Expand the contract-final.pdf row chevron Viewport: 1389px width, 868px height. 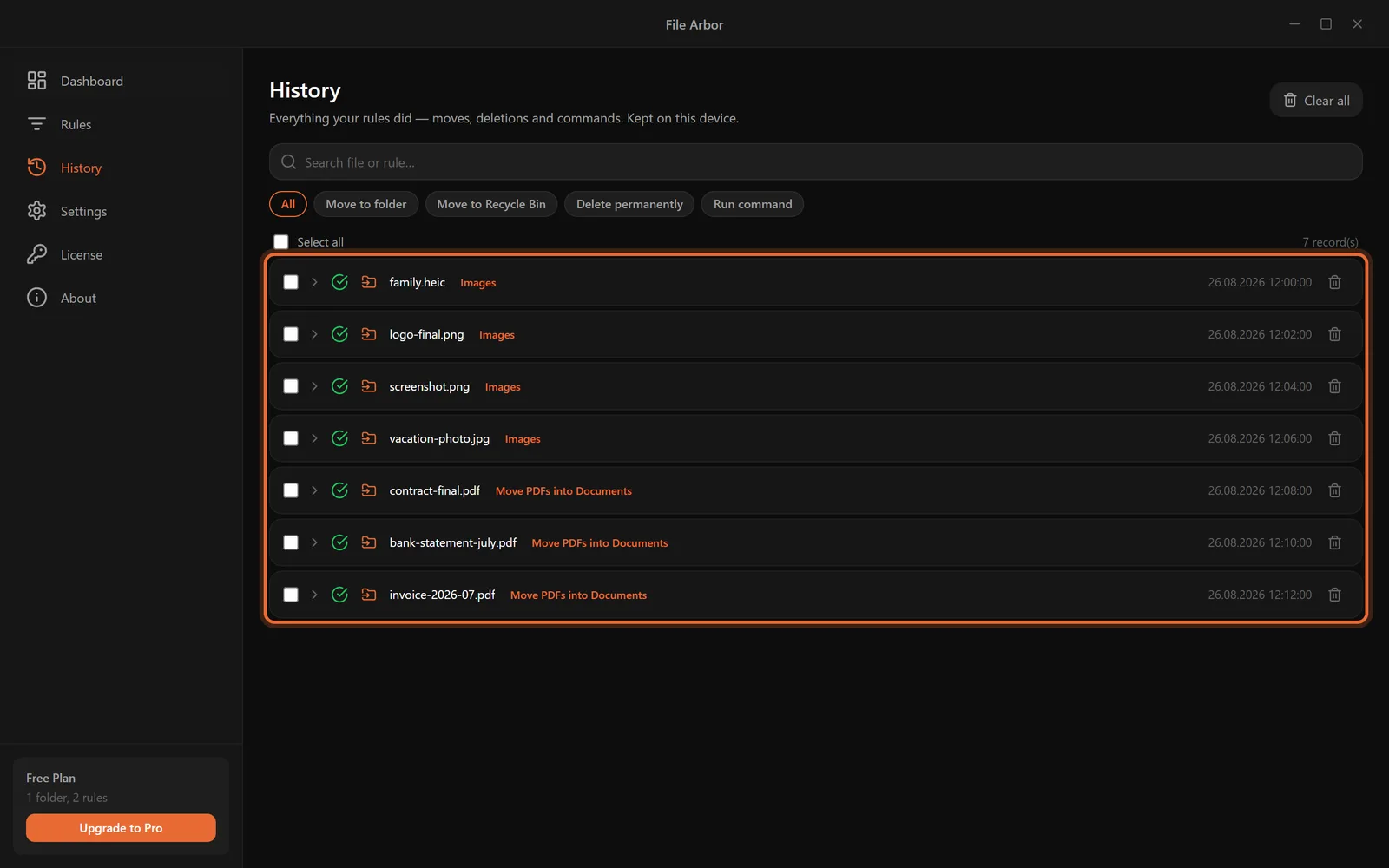pos(314,490)
